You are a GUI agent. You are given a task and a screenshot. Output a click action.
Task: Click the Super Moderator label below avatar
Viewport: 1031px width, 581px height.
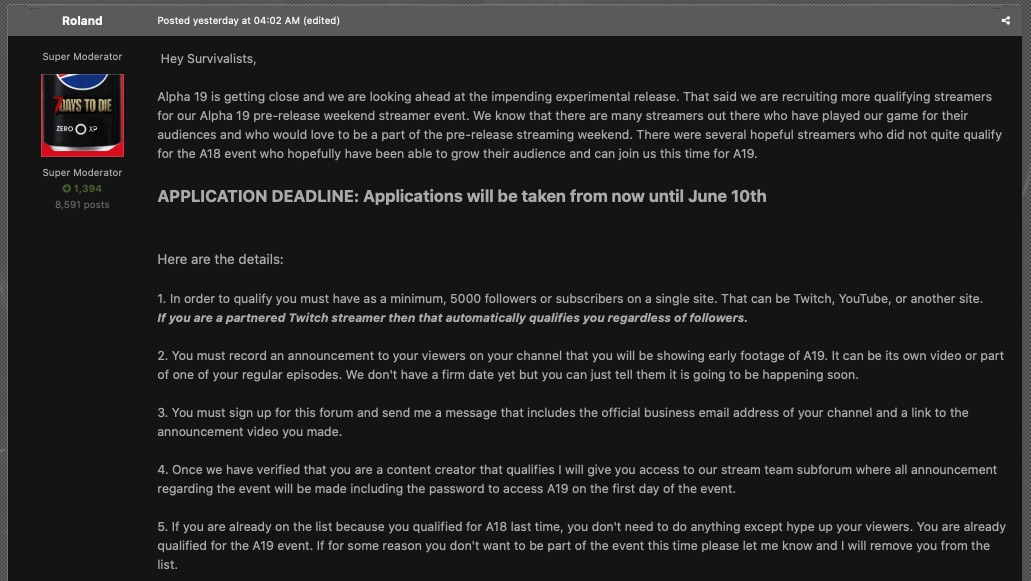pyautogui.click(x=82, y=173)
